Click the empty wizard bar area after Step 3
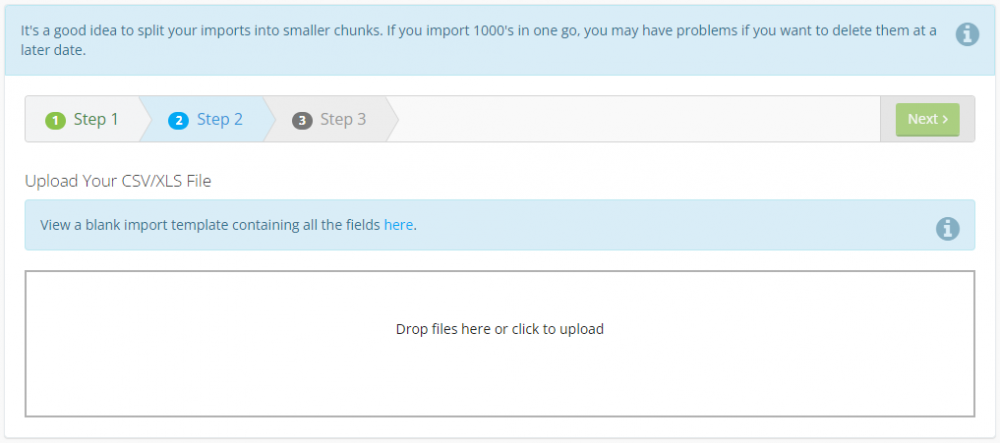1000x443 pixels. (640, 119)
